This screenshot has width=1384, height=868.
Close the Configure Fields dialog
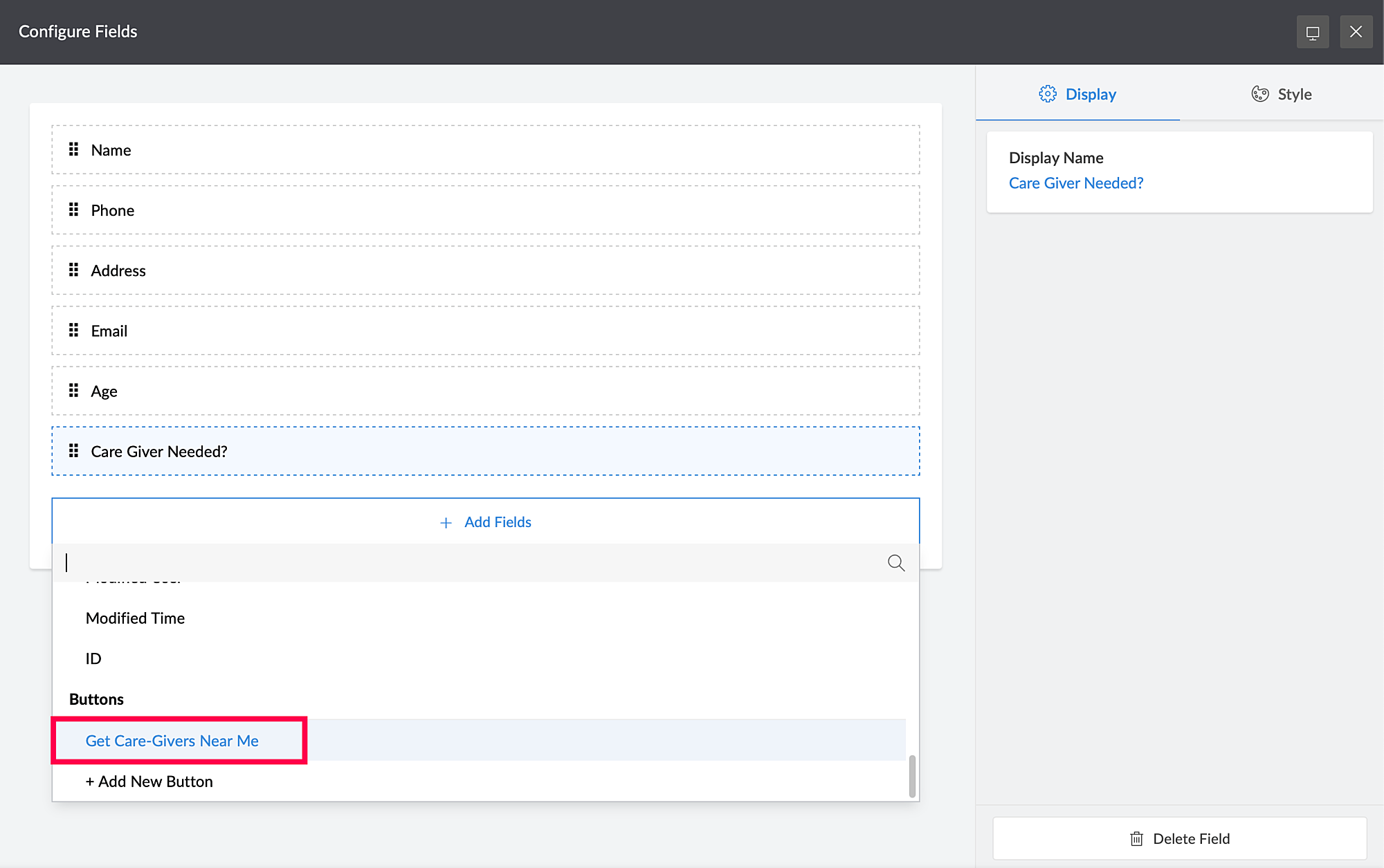[1356, 32]
